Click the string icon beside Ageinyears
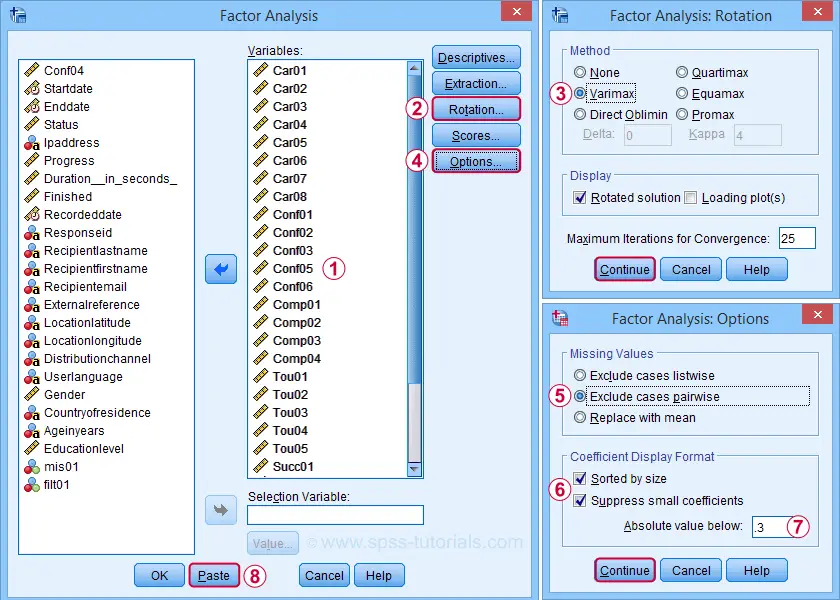The width and height of the screenshot is (840, 600). pyautogui.click(x=32, y=431)
